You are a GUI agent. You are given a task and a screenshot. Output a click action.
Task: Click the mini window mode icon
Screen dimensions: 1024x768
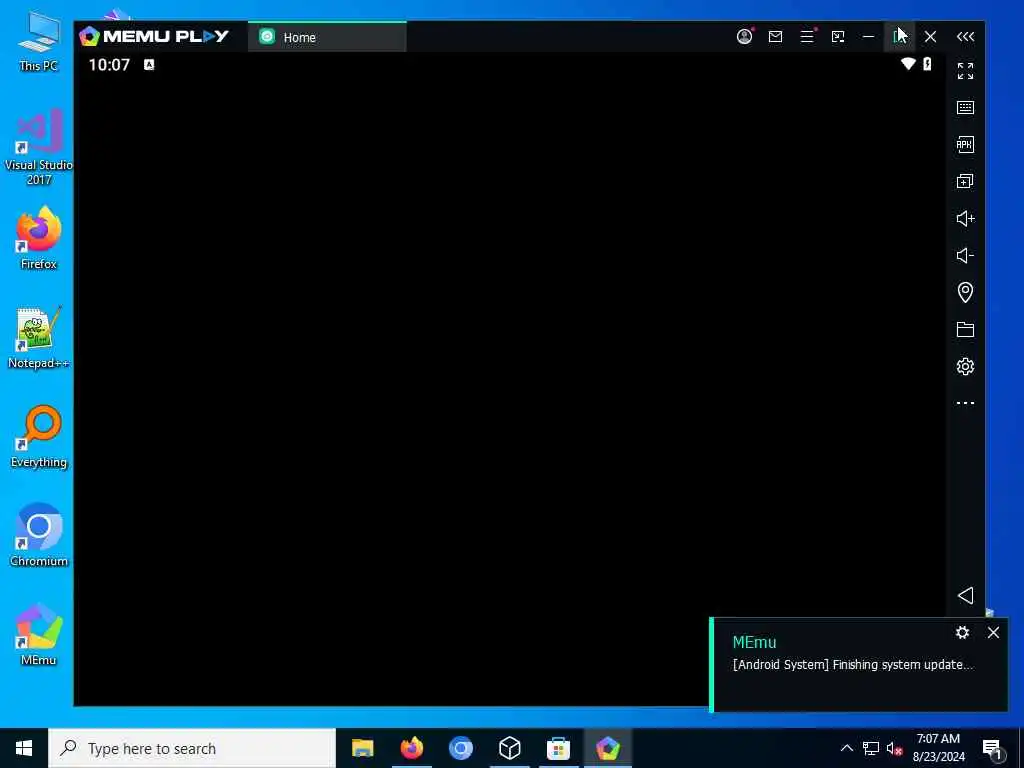(838, 37)
